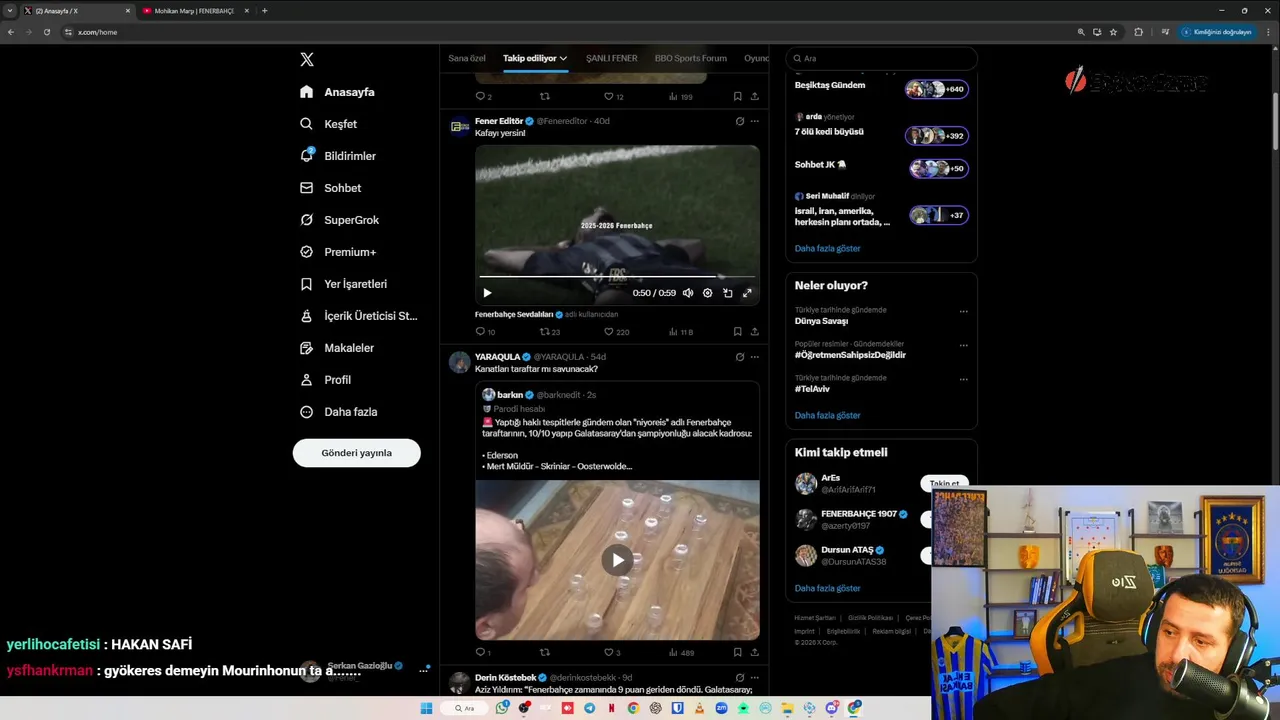Open more options for #ÖğretmenSahipsizDeğildir trend
This screenshot has height=720, width=1280.
pyautogui.click(x=963, y=345)
